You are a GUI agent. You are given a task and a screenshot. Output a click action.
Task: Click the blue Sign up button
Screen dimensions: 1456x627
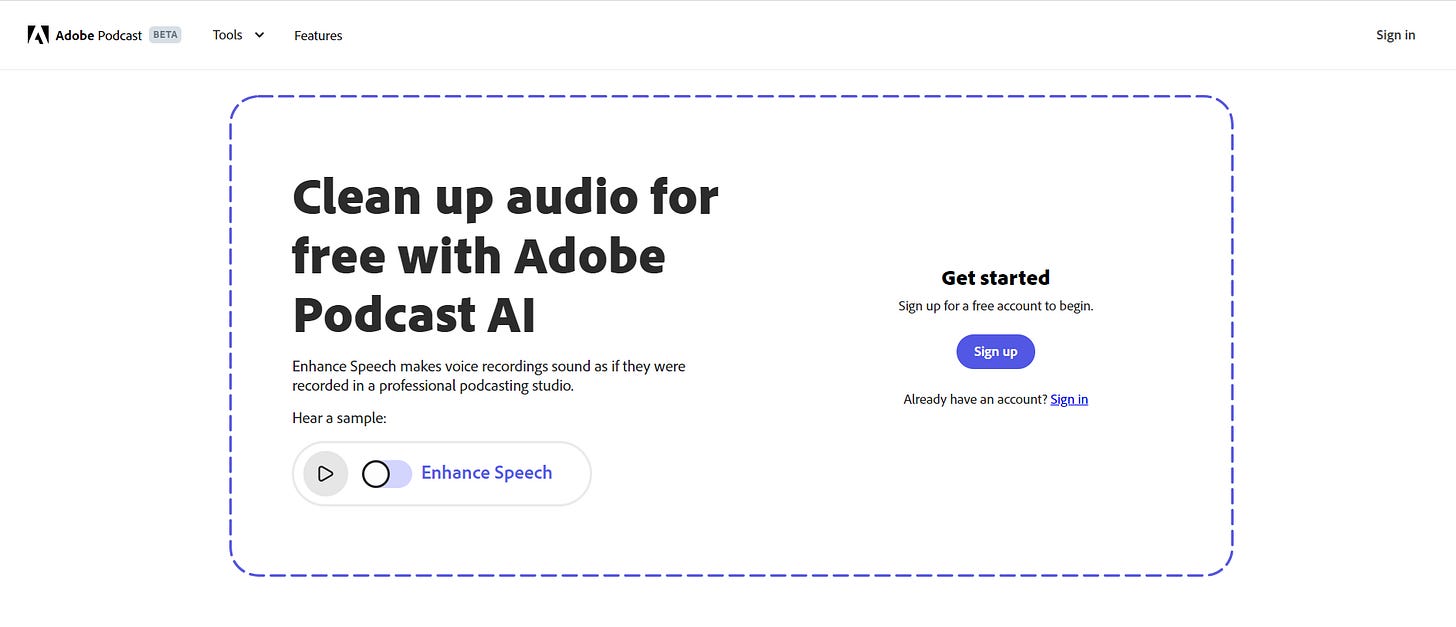pos(995,352)
